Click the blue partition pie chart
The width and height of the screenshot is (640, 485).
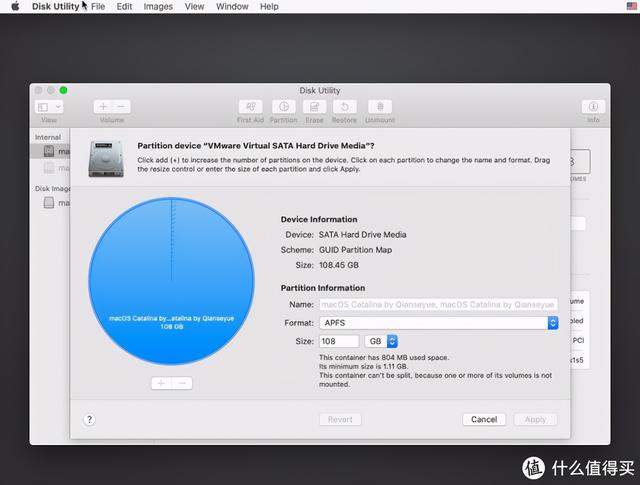click(x=171, y=281)
